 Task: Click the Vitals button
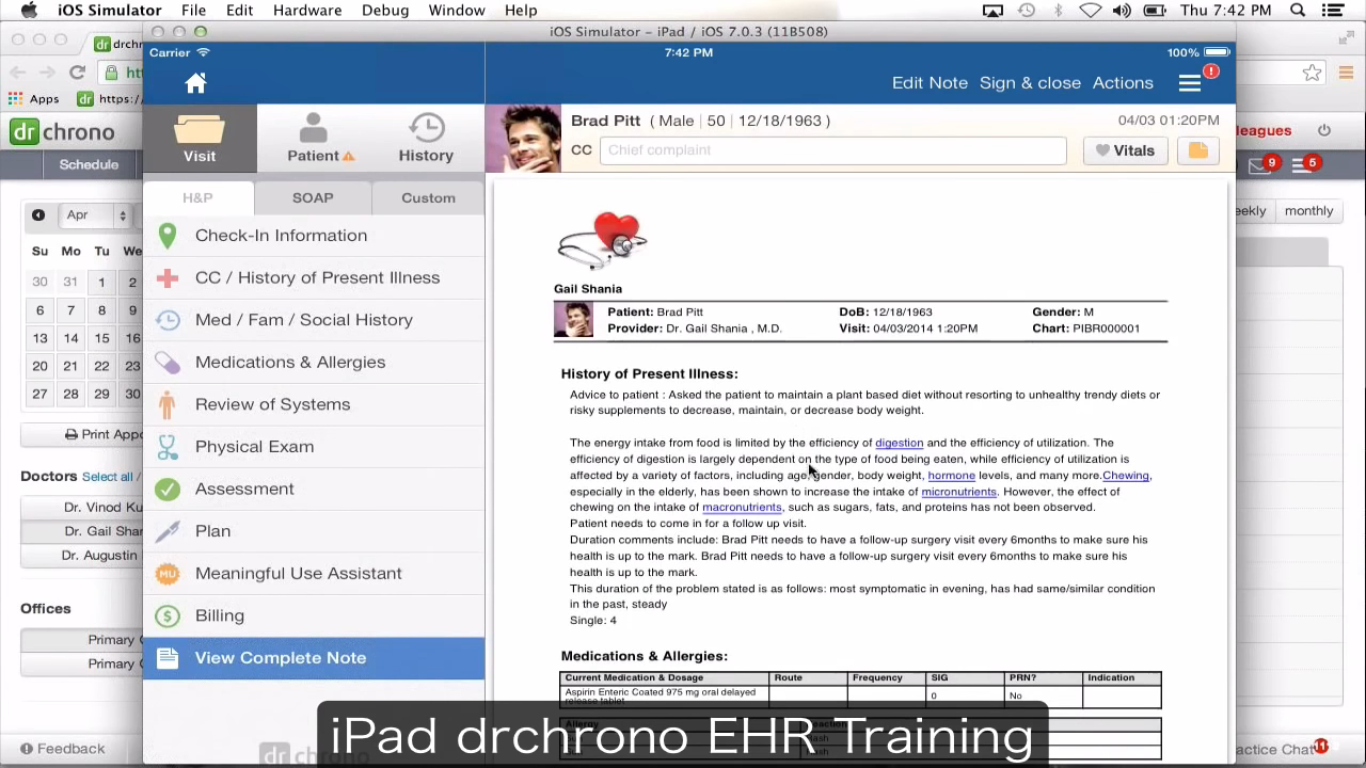pyautogui.click(x=1126, y=150)
